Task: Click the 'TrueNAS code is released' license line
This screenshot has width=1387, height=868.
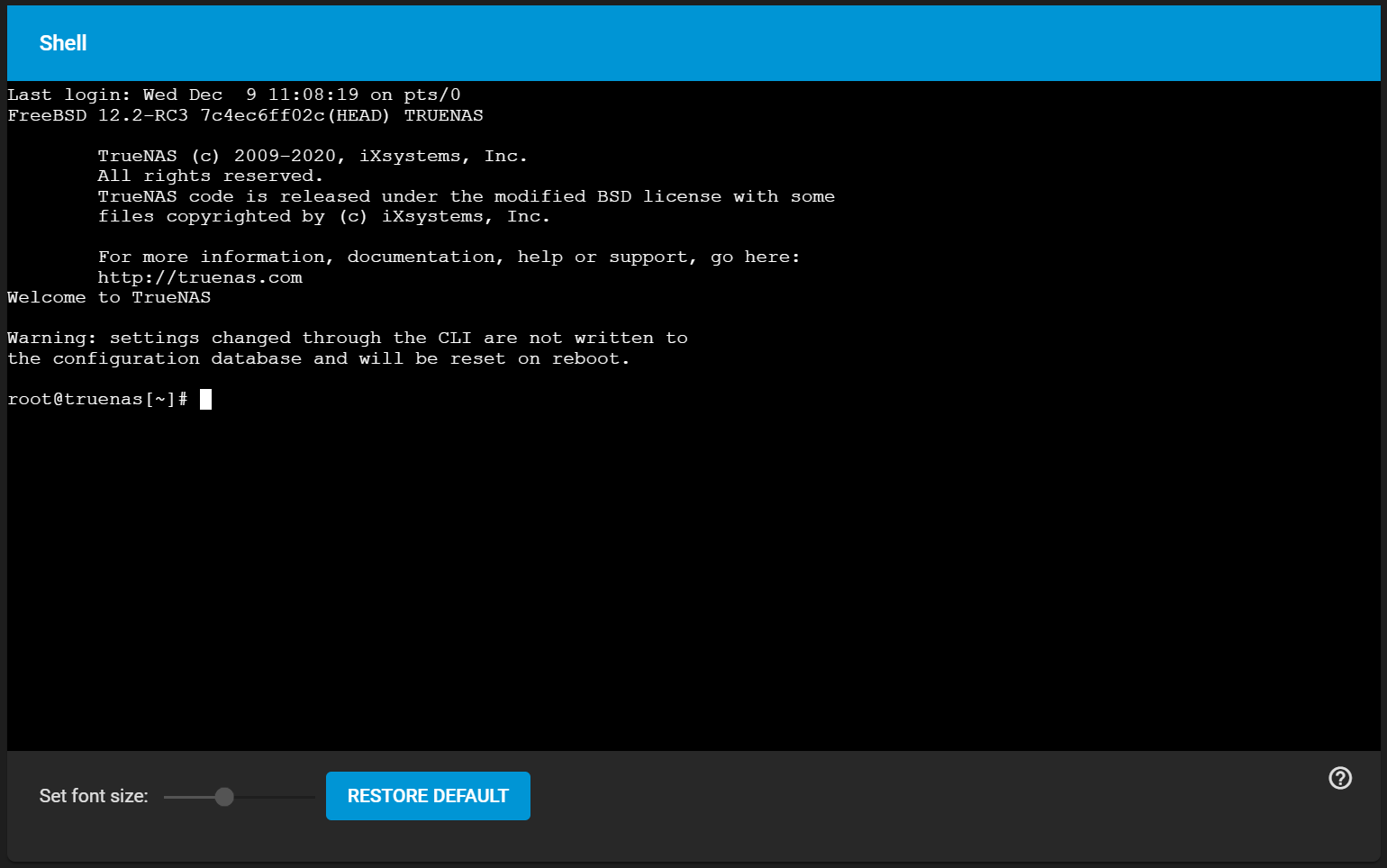Action: 467,196
